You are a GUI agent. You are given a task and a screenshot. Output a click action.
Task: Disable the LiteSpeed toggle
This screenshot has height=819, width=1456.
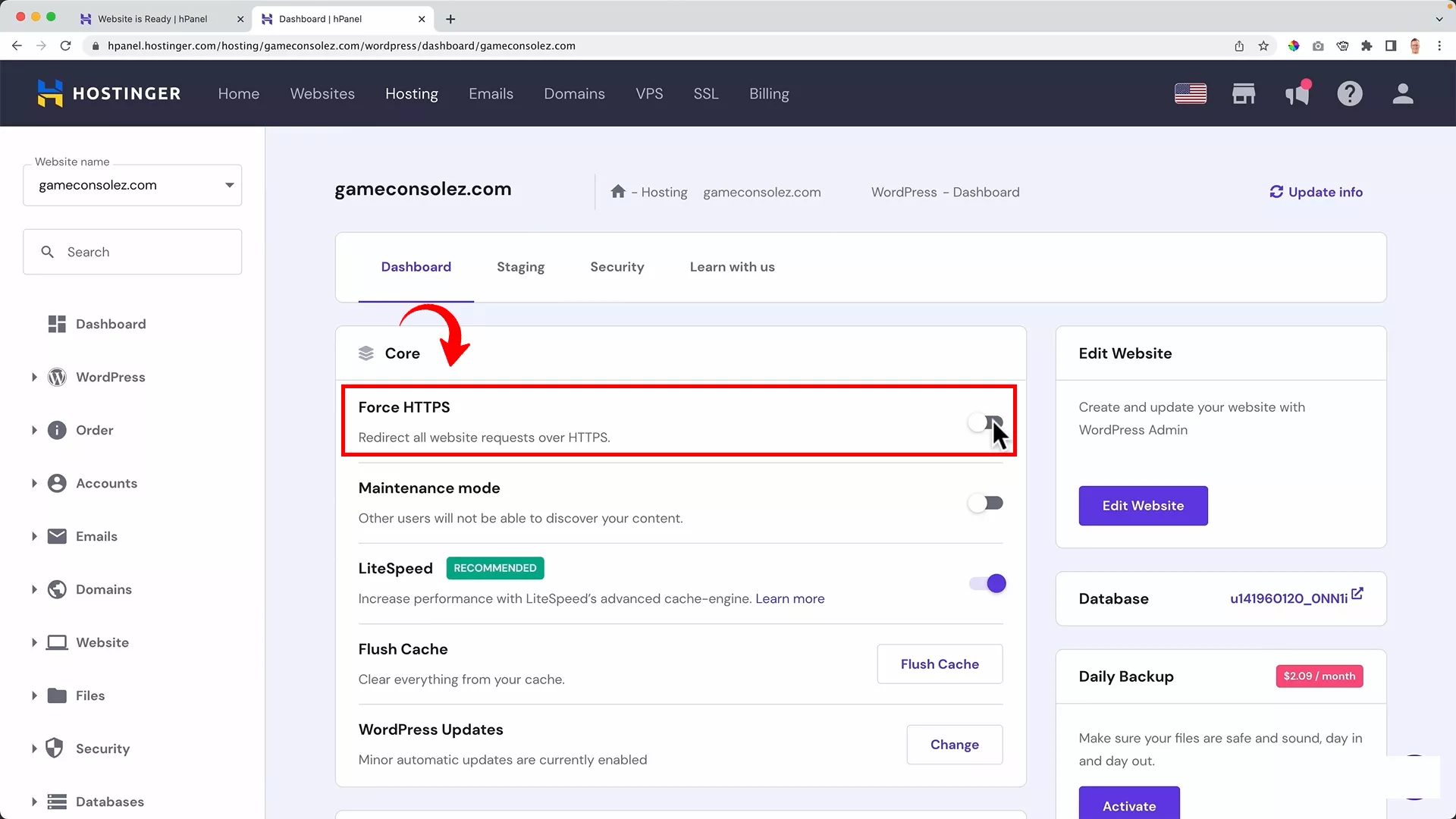click(x=987, y=584)
